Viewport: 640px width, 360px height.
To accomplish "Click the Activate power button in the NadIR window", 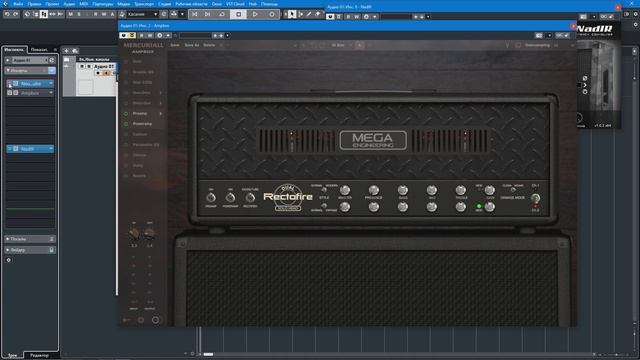I will click(x=330, y=17).
